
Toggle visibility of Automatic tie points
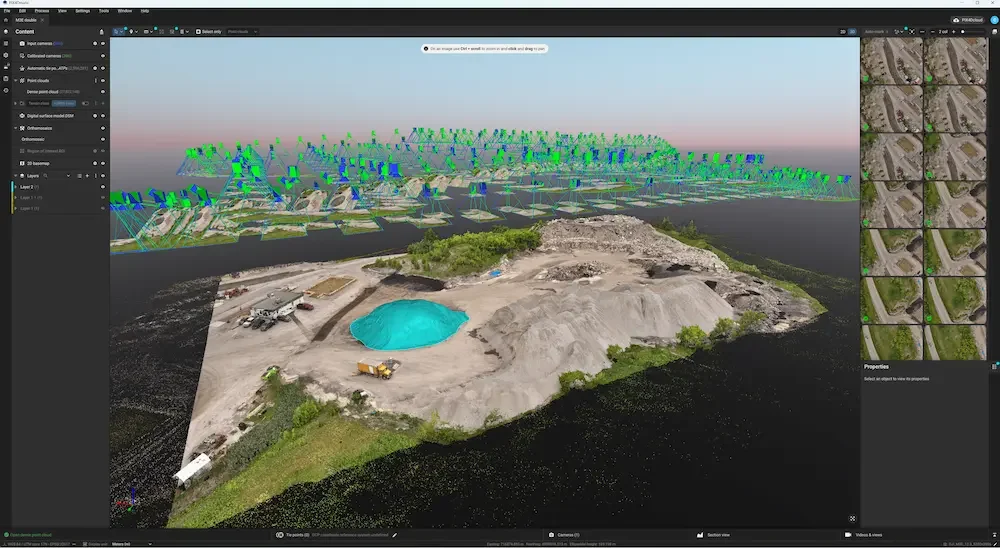(103, 68)
